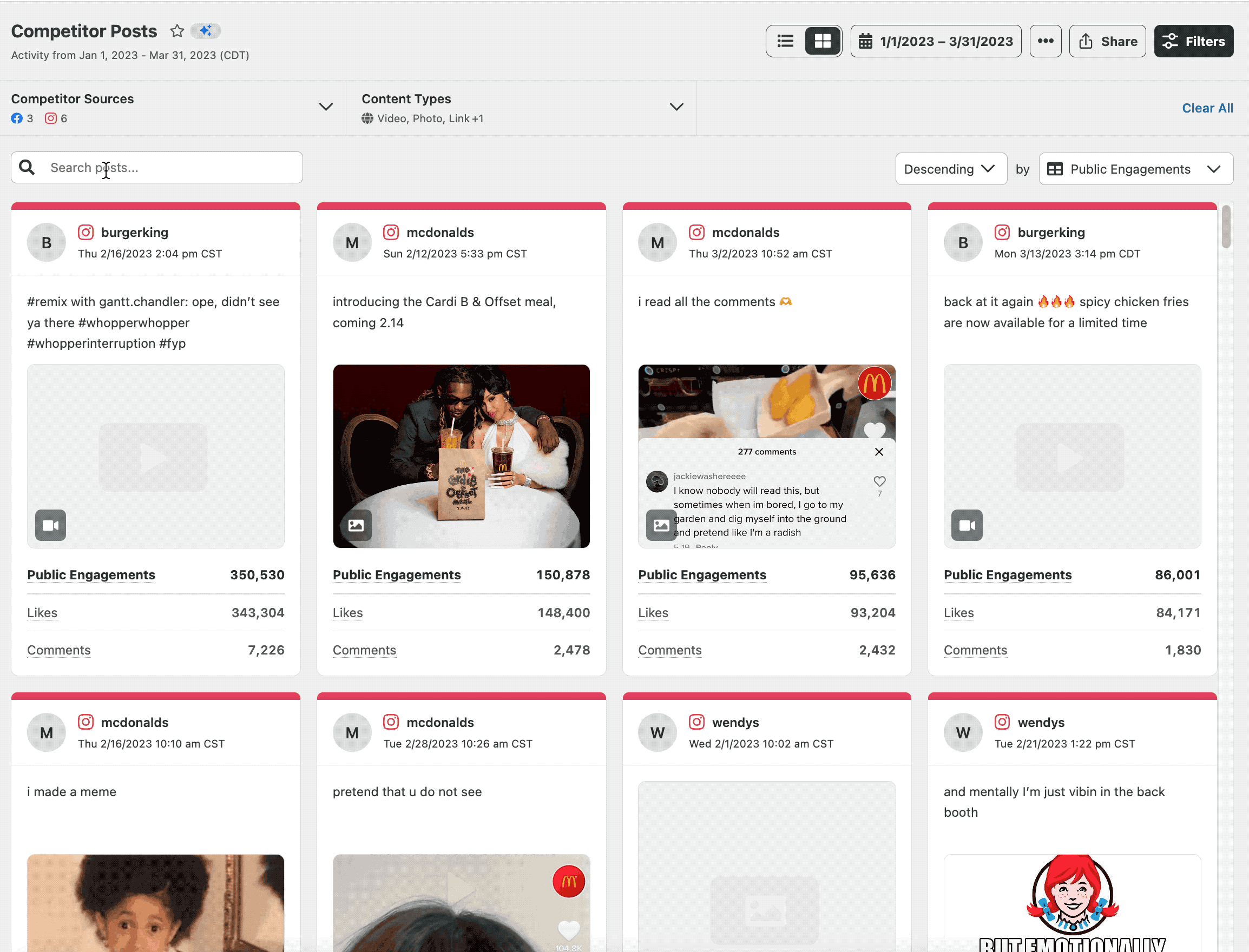Expand the Competitor Sources filter

[173, 108]
